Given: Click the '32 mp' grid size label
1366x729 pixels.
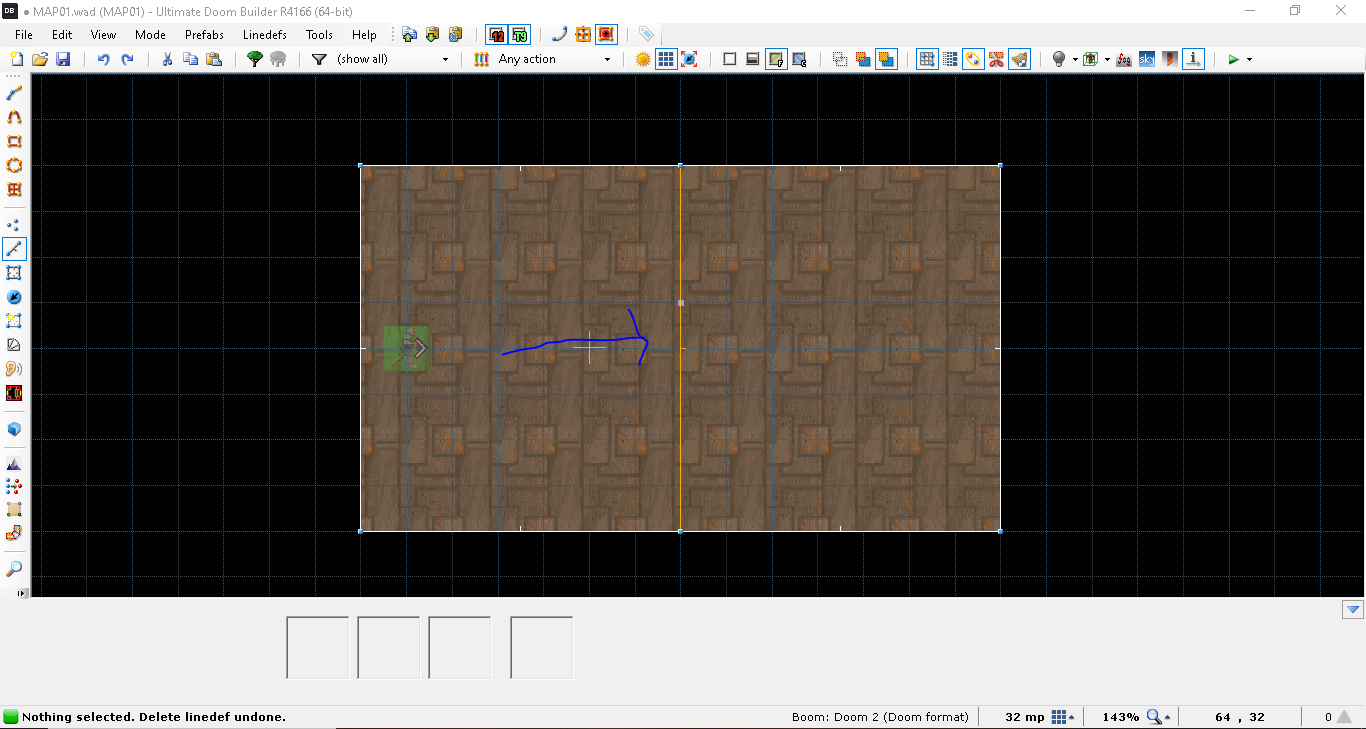Looking at the screenshot, I should pyautogui.click(x=1025, y=717).
